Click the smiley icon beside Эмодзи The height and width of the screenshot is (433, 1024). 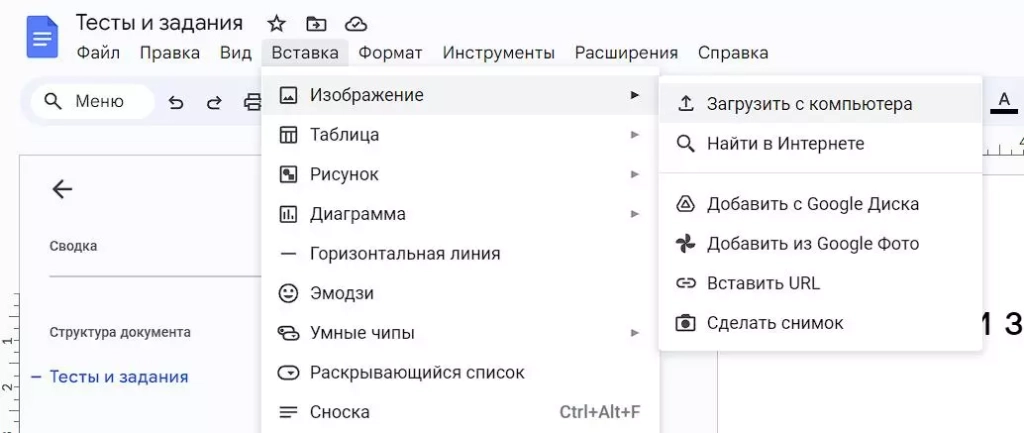[x=288, y=293]
